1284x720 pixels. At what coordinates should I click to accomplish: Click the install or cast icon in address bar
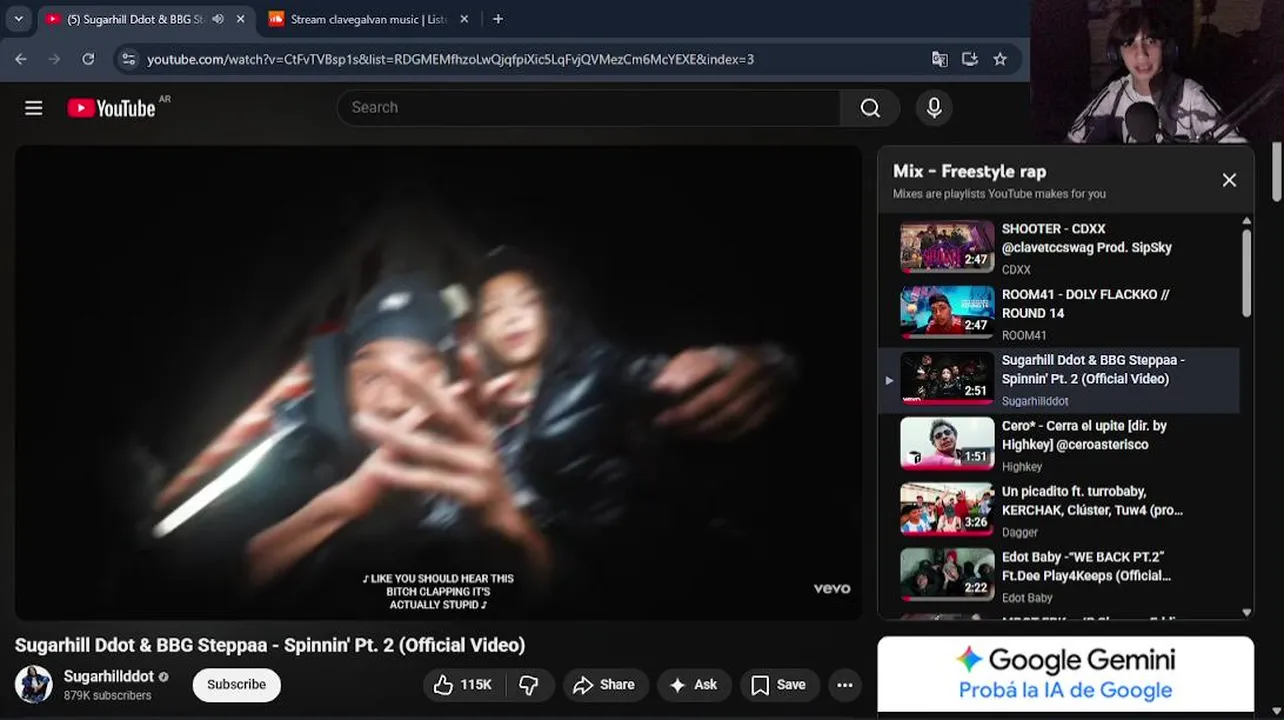pos(969,59)
